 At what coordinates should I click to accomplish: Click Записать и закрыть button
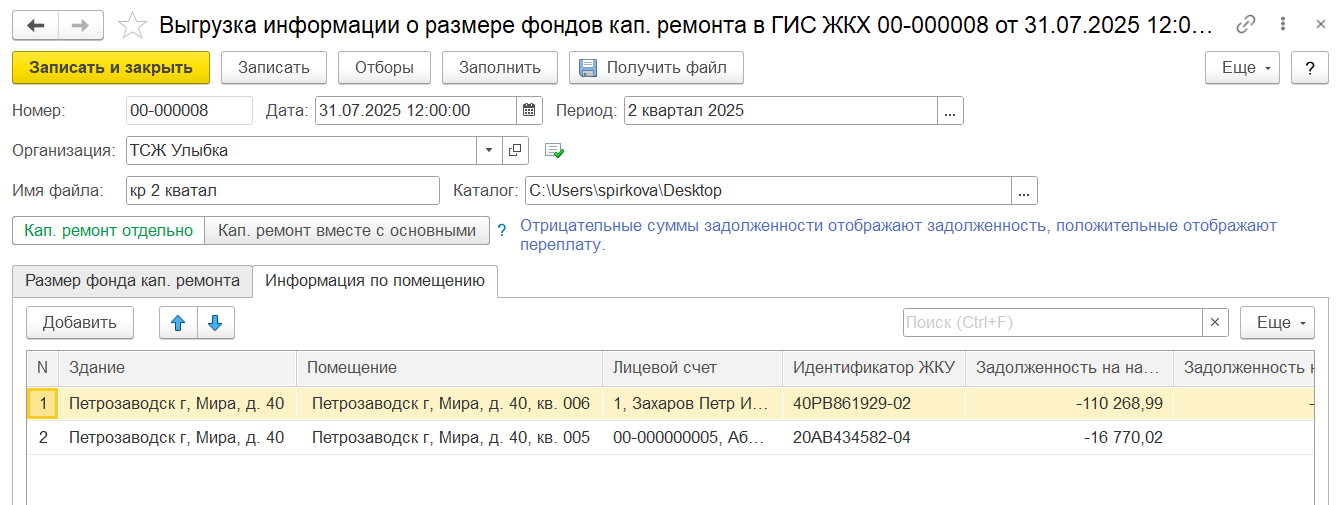tap(111, 68)
